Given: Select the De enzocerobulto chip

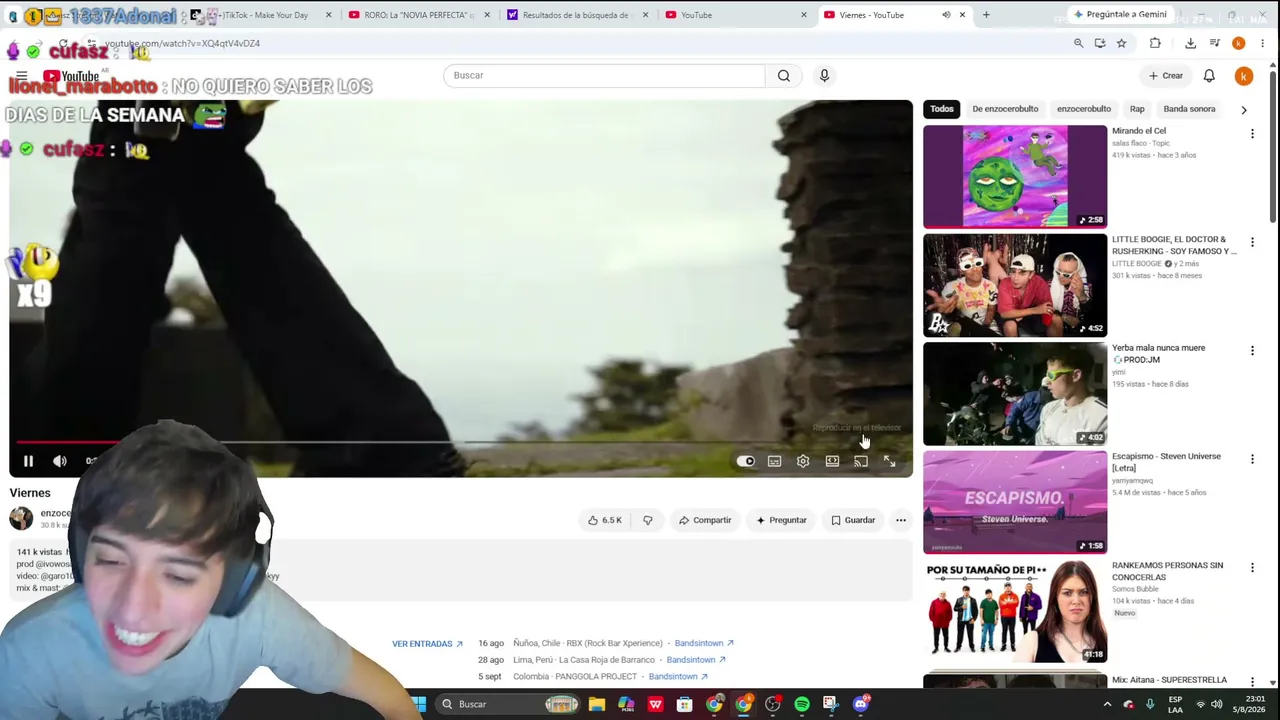Looking at the screenshot, I should [x=1005, y=109].
